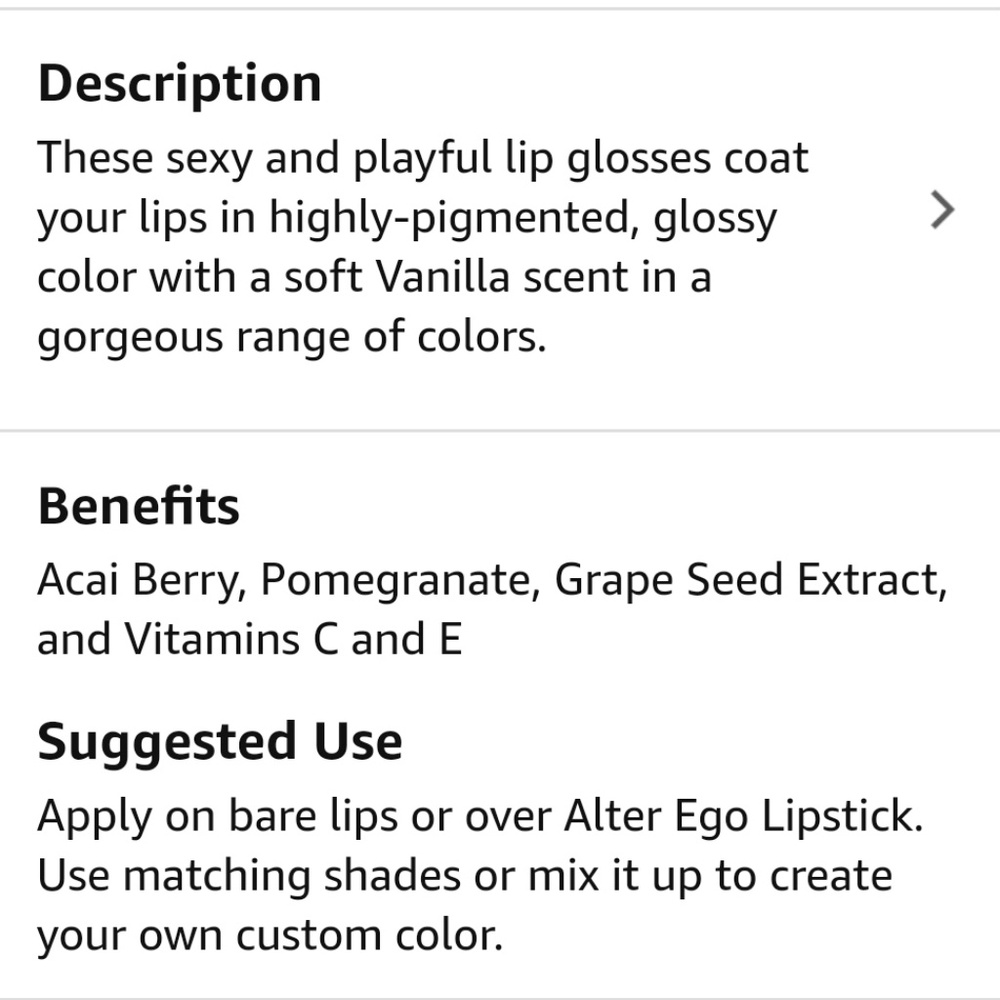Screen dimensions: 1000x1000
Task: Click the Benefits heading
Action: click(139, 507)
